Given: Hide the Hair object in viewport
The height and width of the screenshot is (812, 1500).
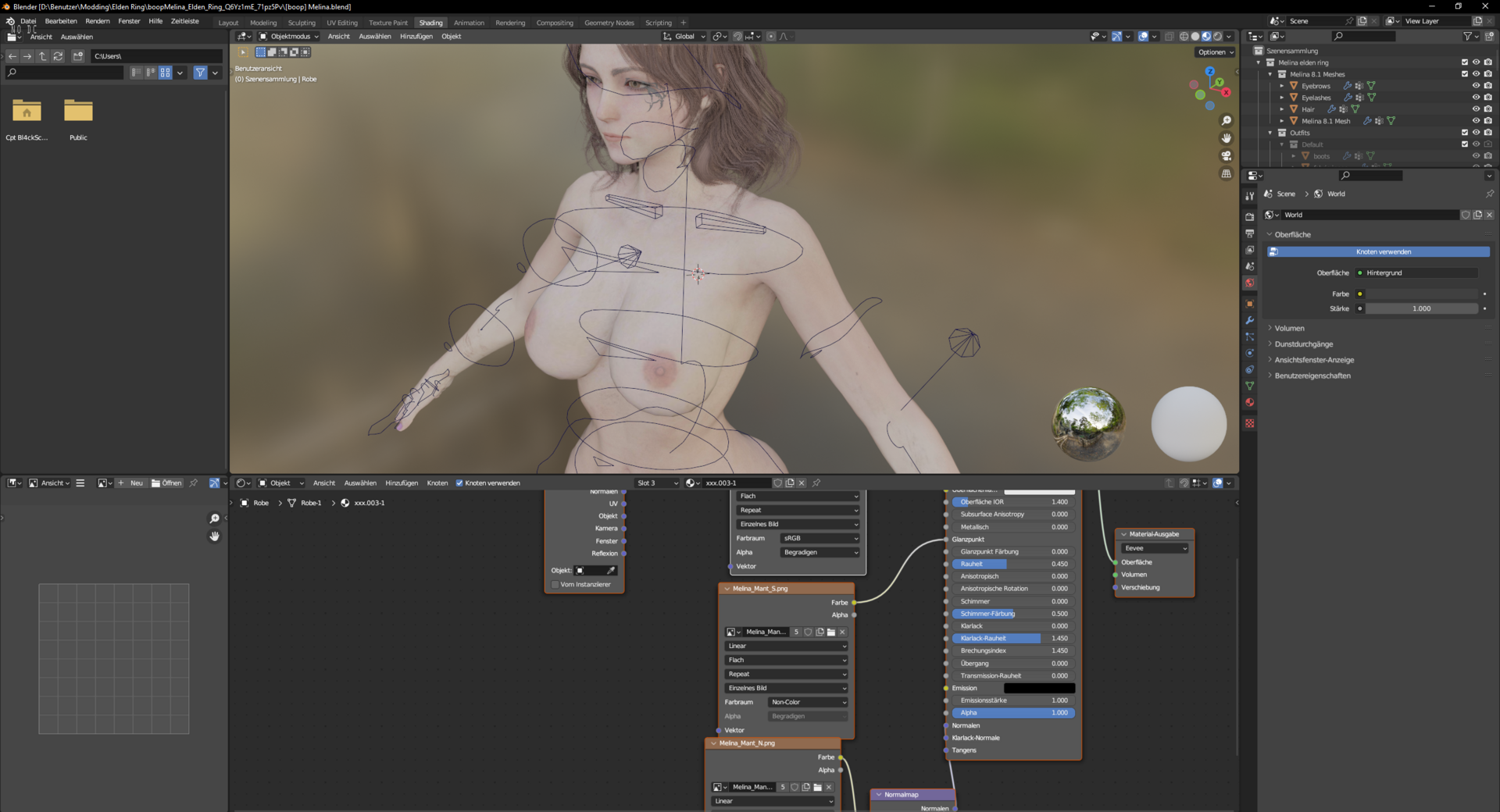Looking at the screenshot, I should 1476,109.
